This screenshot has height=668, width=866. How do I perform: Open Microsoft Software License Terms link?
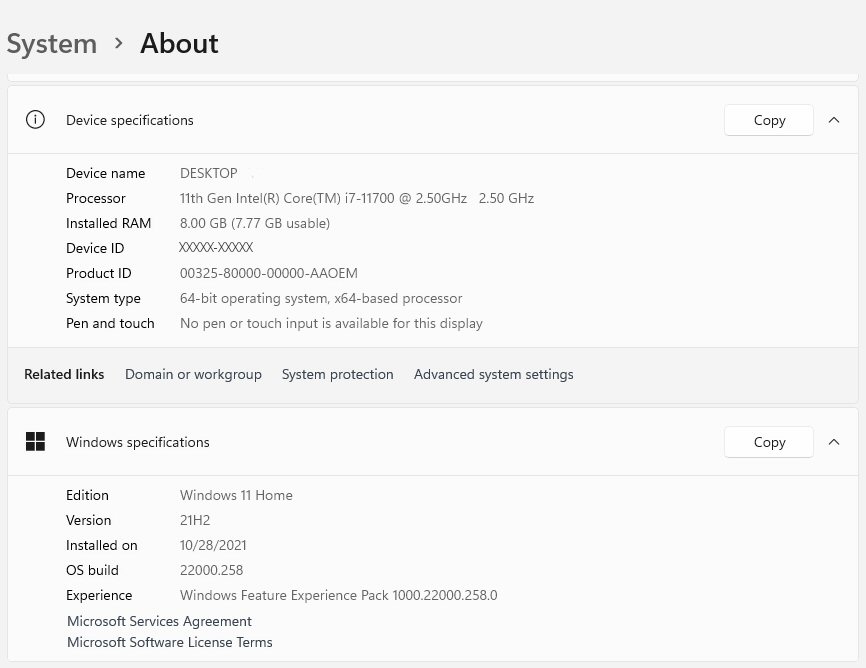pos(170,642)
